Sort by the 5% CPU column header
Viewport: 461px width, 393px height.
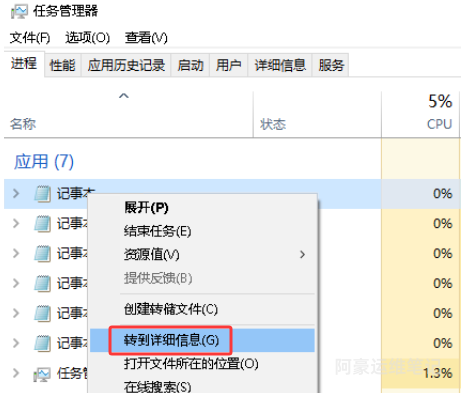click(x=420, y=114)
